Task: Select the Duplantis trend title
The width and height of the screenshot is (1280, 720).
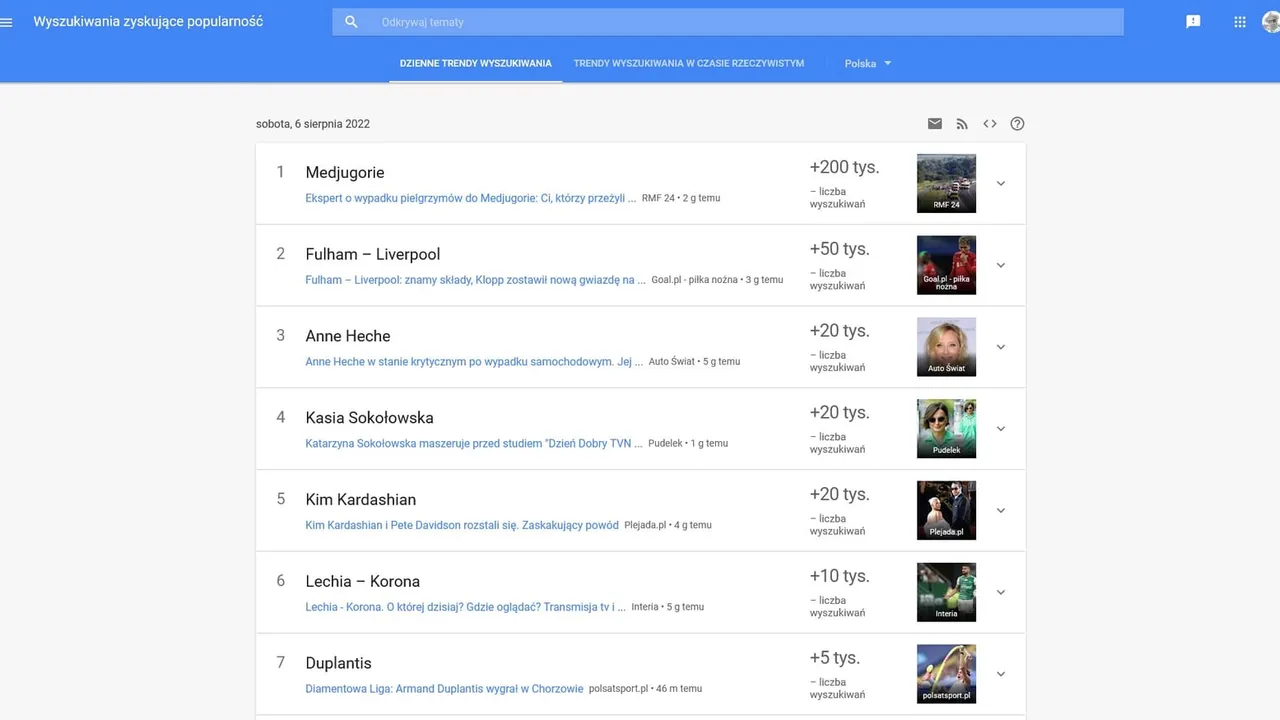Action: [338, 664]
